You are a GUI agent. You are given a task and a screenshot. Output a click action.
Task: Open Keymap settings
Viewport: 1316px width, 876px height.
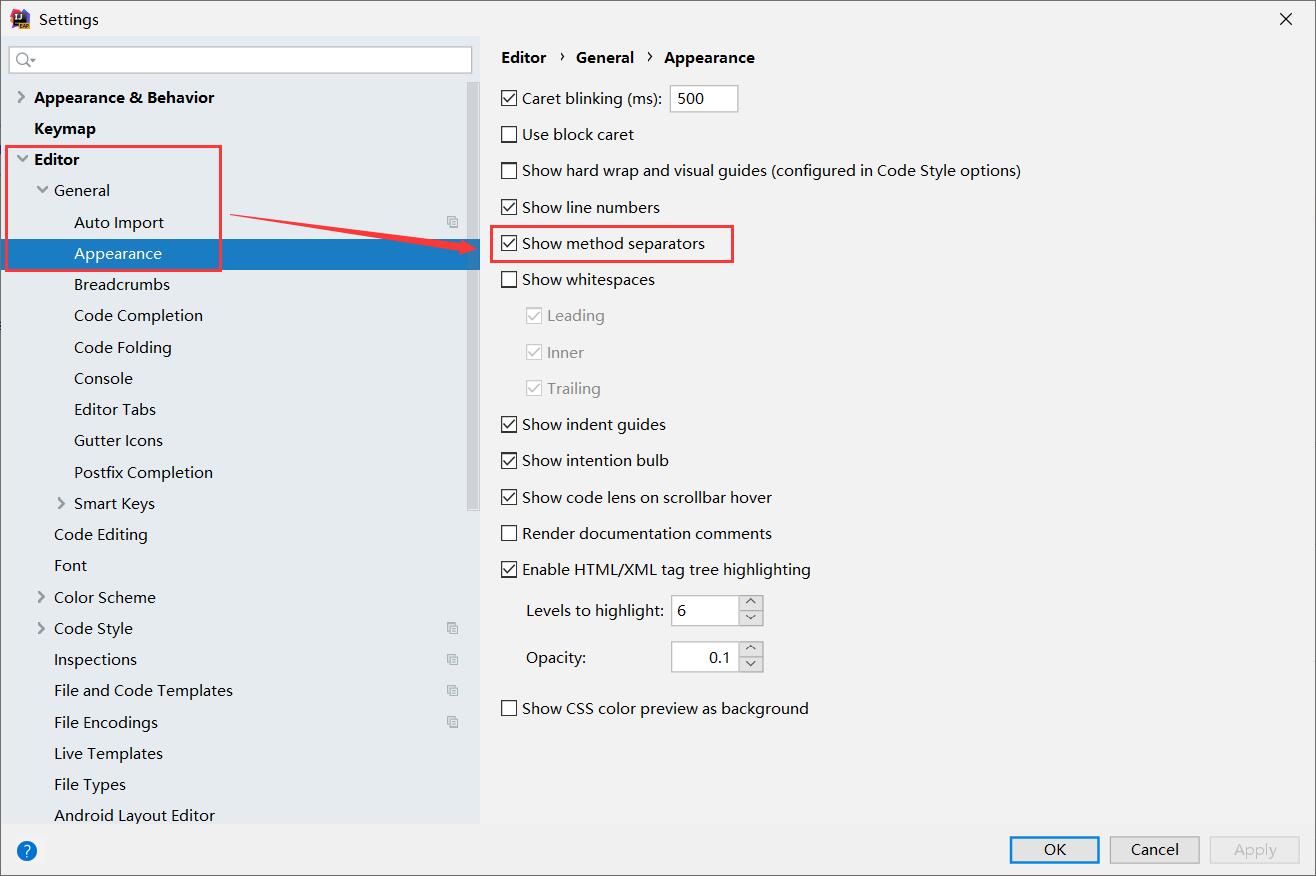(x=65, y=128)
